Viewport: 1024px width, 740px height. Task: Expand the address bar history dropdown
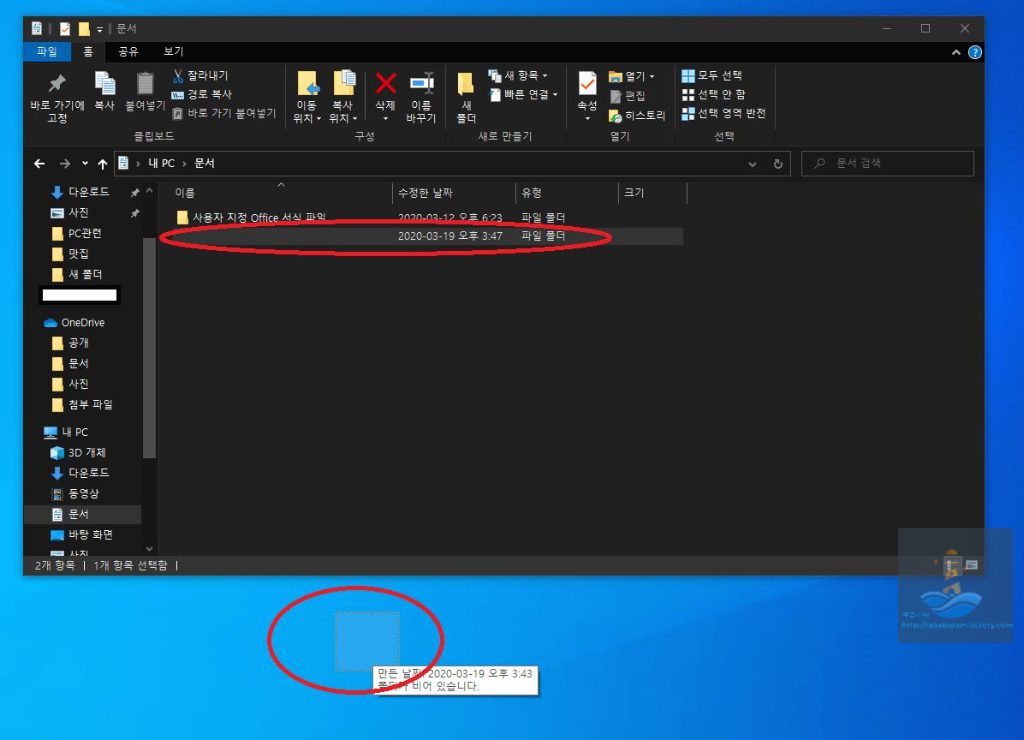[x=752, y=164]
